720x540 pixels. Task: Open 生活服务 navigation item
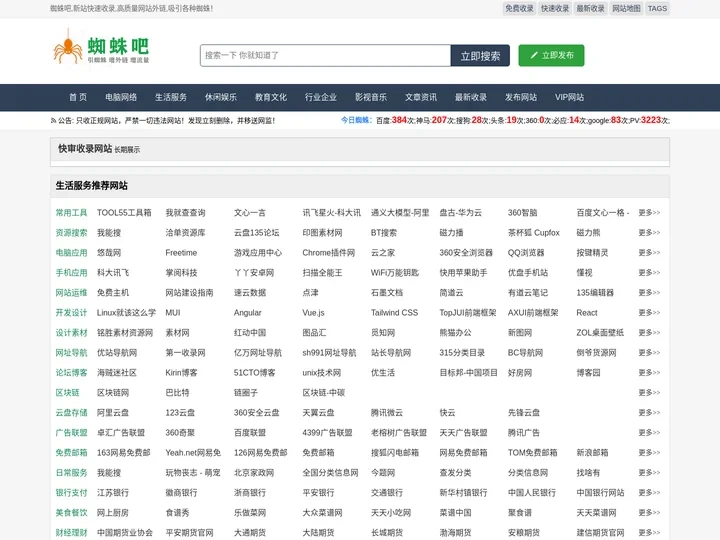(171, 97)
